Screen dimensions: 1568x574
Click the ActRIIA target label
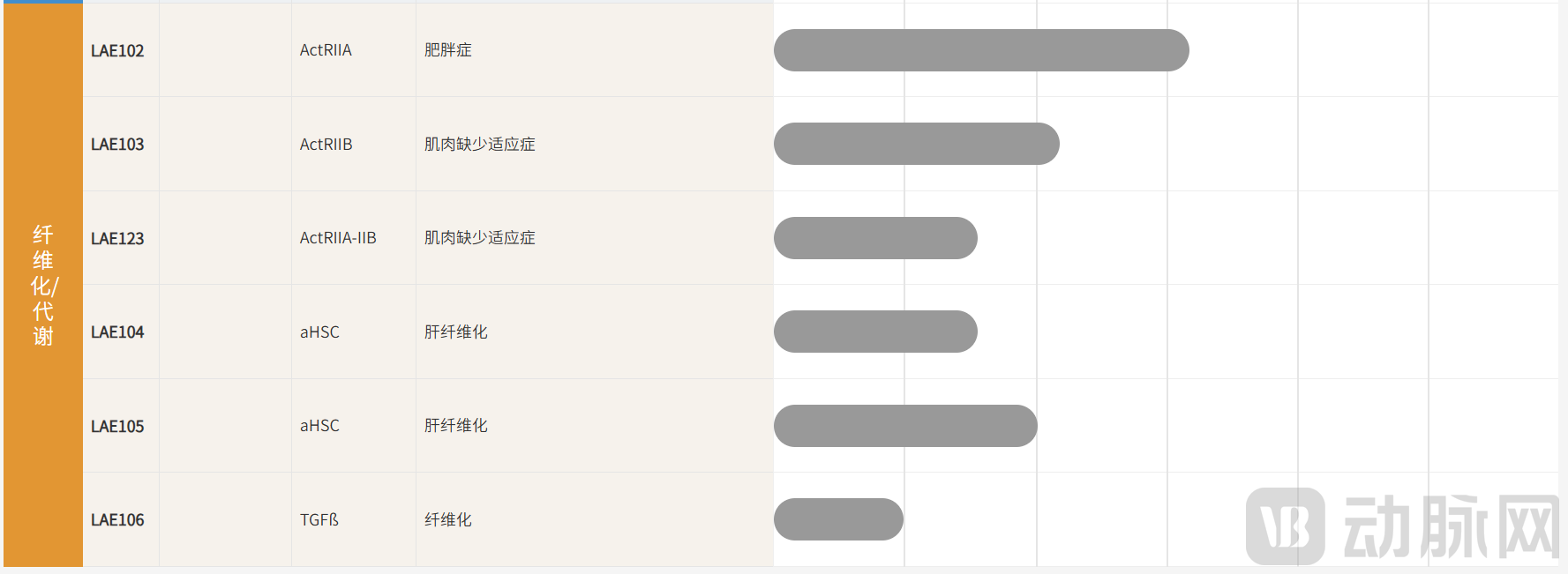click(x=326, y=50)
